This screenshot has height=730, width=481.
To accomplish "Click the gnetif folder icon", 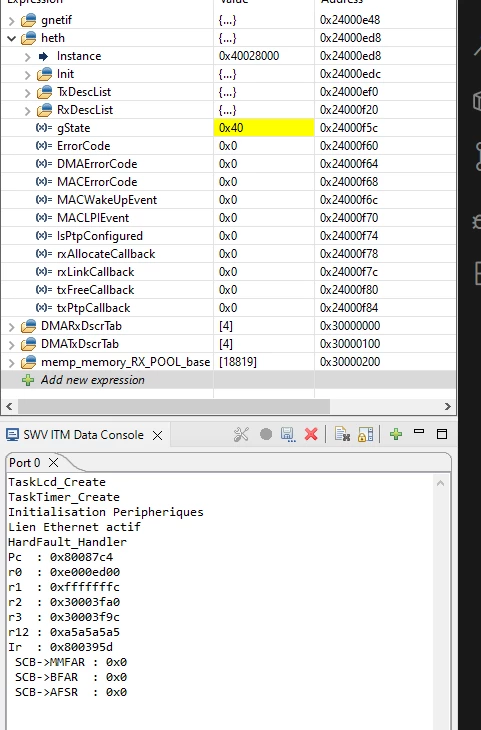I will coord(28,20).
